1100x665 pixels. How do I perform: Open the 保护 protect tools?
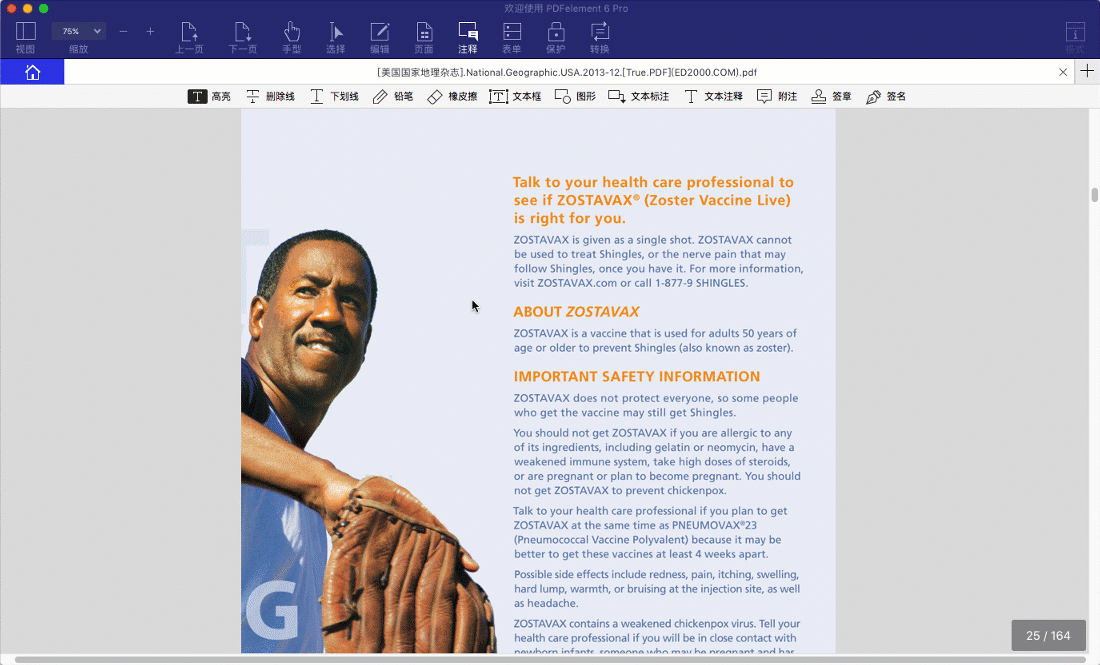(x=556, y=36)
